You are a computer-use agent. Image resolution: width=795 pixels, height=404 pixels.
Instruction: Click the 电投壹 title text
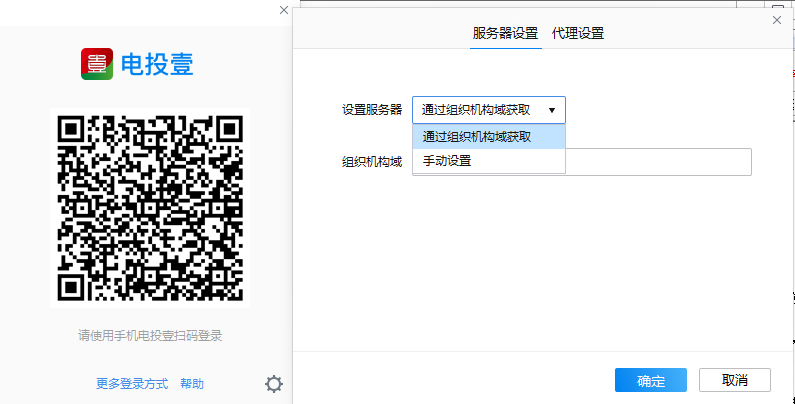click(x=157, y=65)
